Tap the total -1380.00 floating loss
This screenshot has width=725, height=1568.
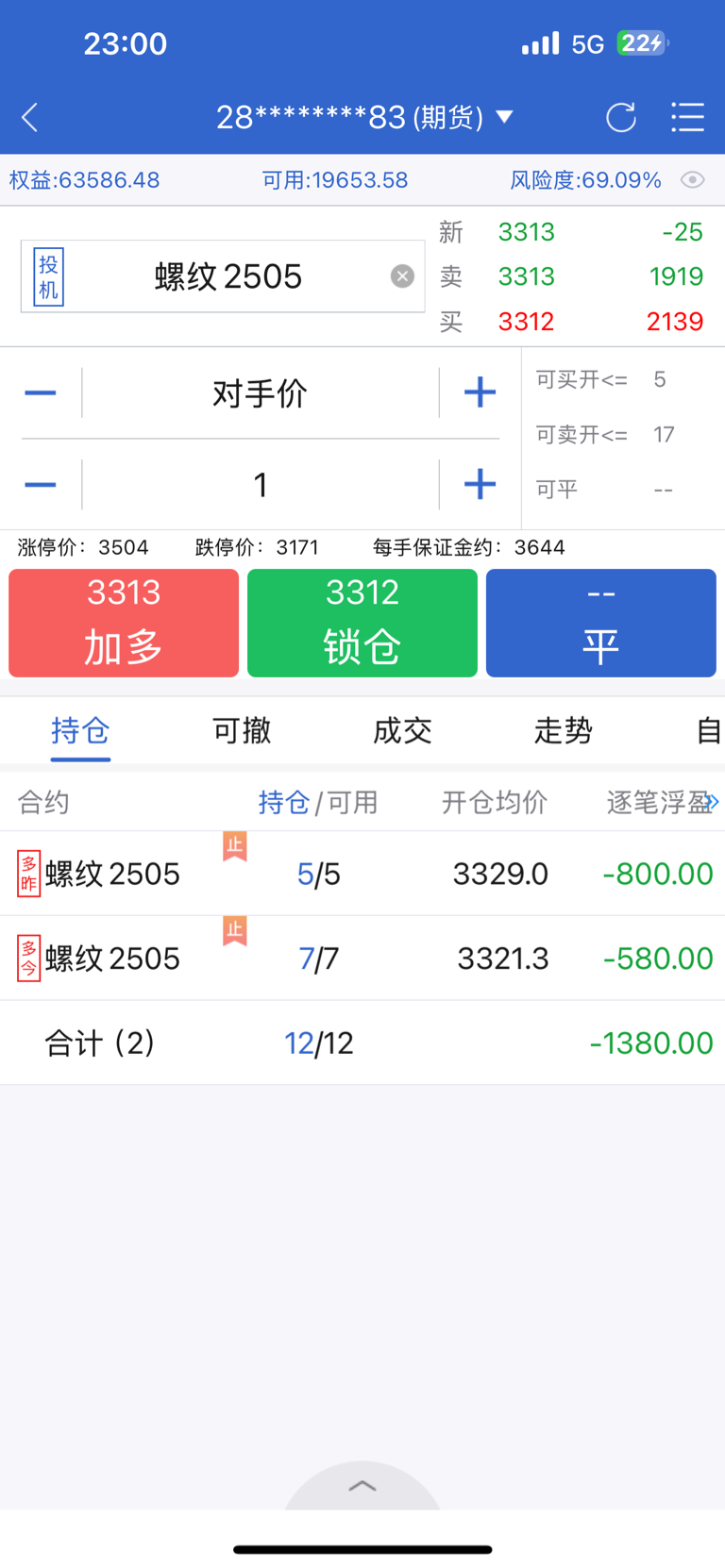[x=651, y=1043]
